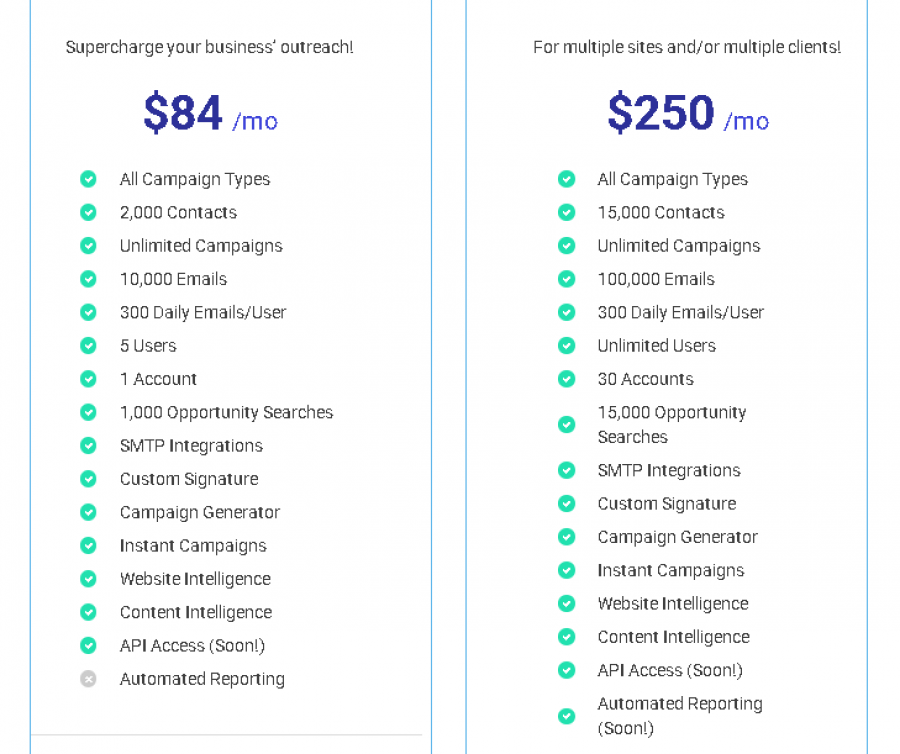Viewport: 900px width, 754px height.
Task: Click the checkmark next to SMTP Integrations in $250 plan
Action: coord(566,470)
